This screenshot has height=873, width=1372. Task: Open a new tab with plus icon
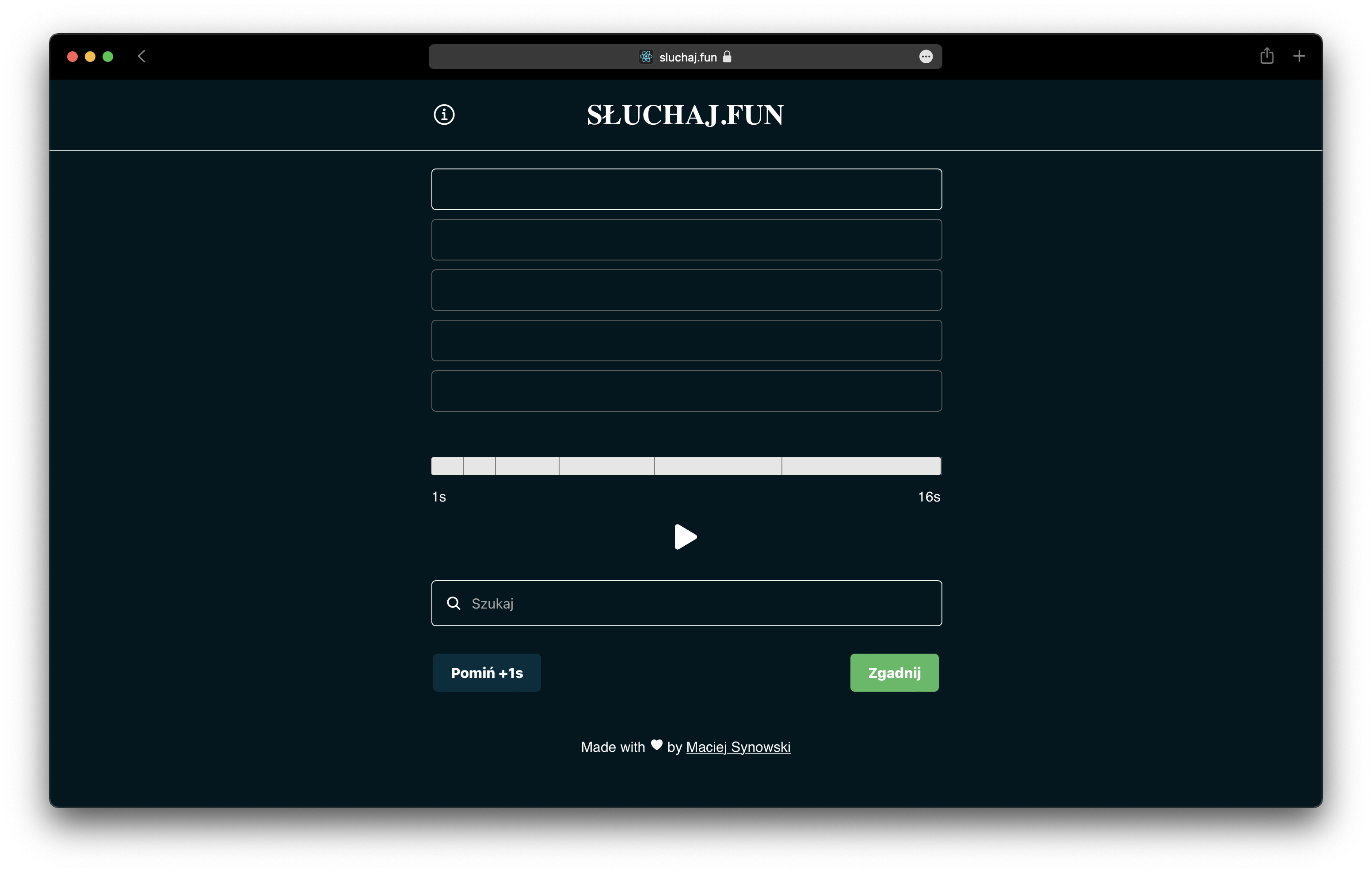(x=1299, y=56)
